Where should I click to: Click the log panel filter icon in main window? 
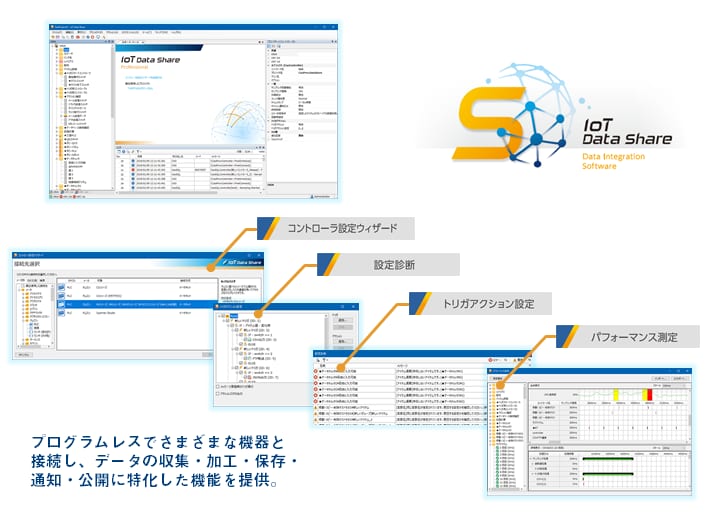[x=138, y=152]
